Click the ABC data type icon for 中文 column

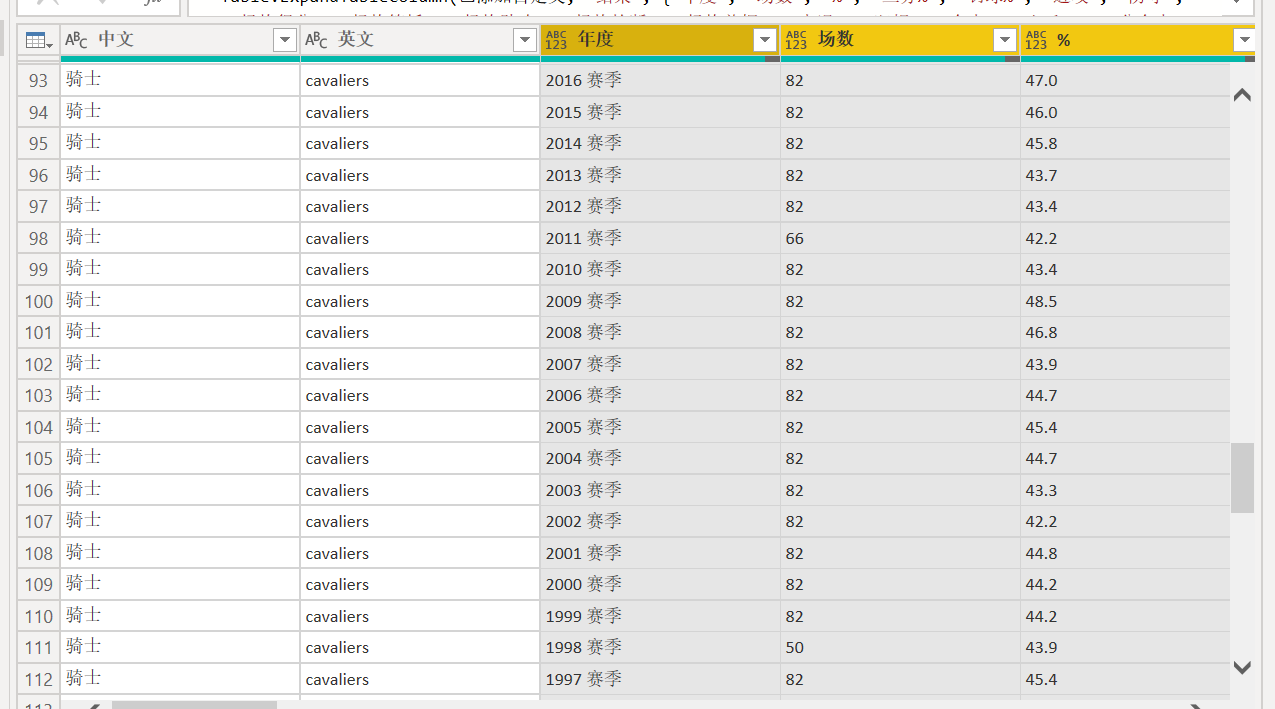[76, 40]
